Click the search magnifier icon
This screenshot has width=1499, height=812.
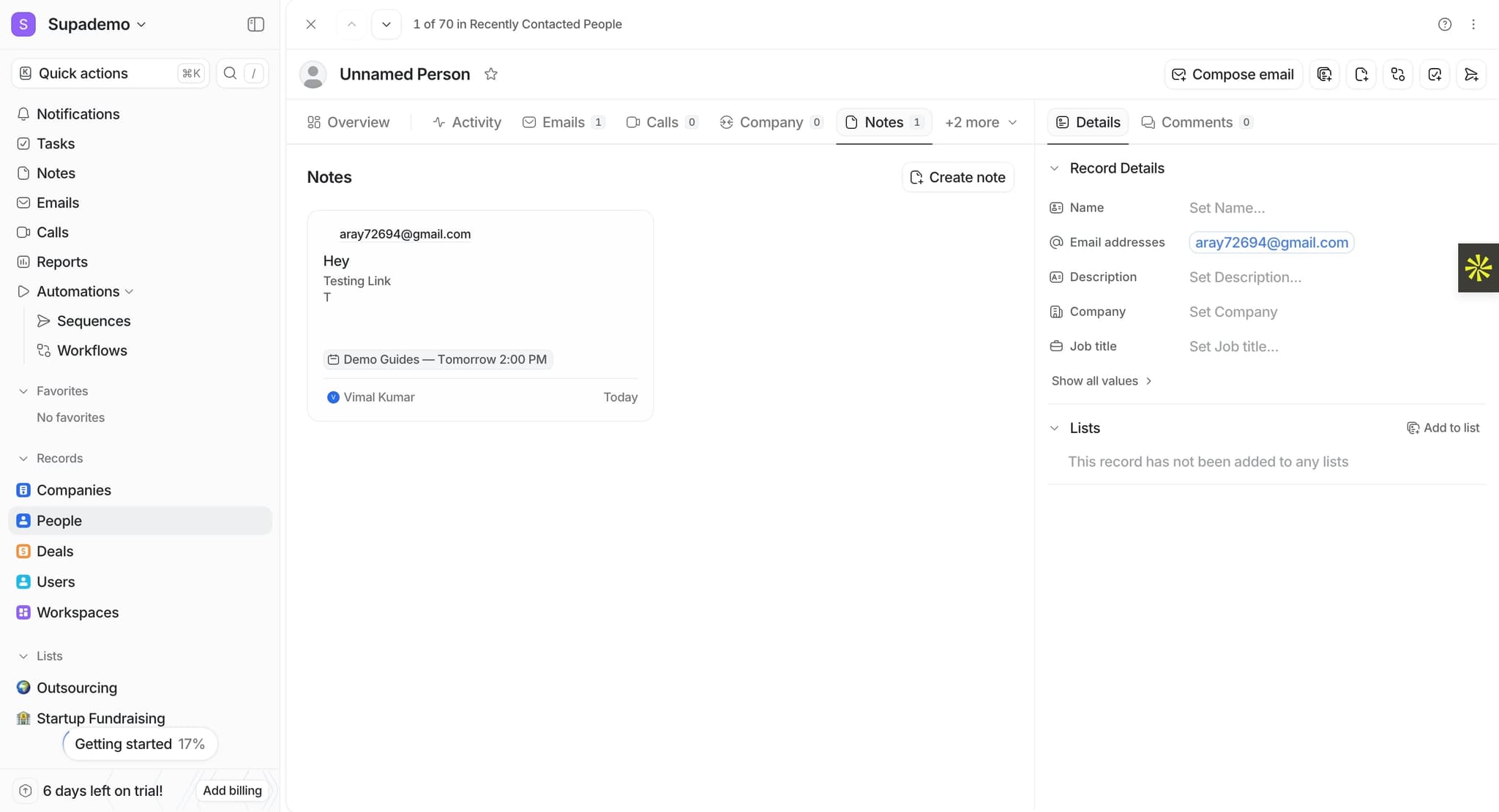pyautogui.click(x=230, y=73)
